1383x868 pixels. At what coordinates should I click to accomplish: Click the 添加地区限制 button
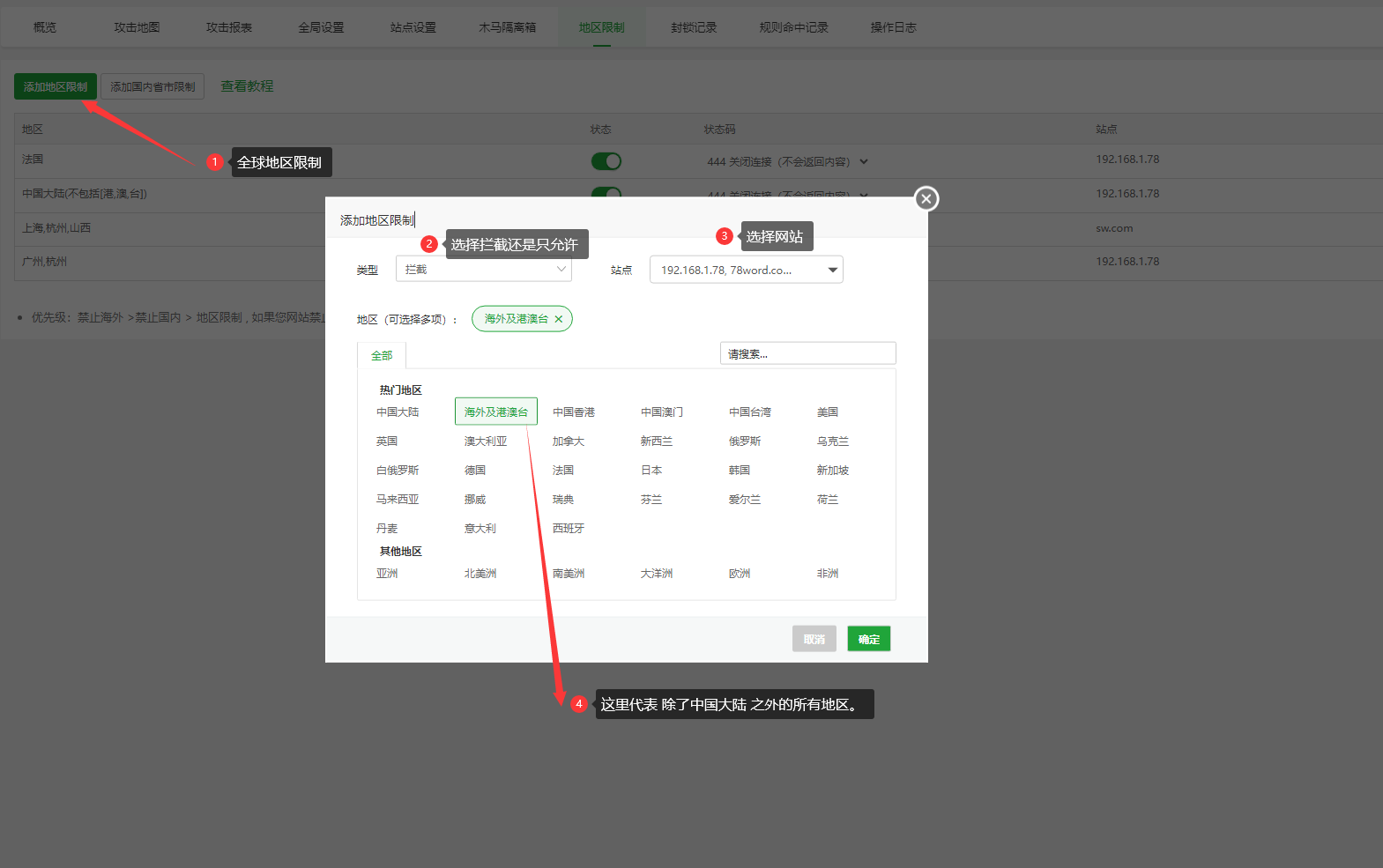click(56, 86)
